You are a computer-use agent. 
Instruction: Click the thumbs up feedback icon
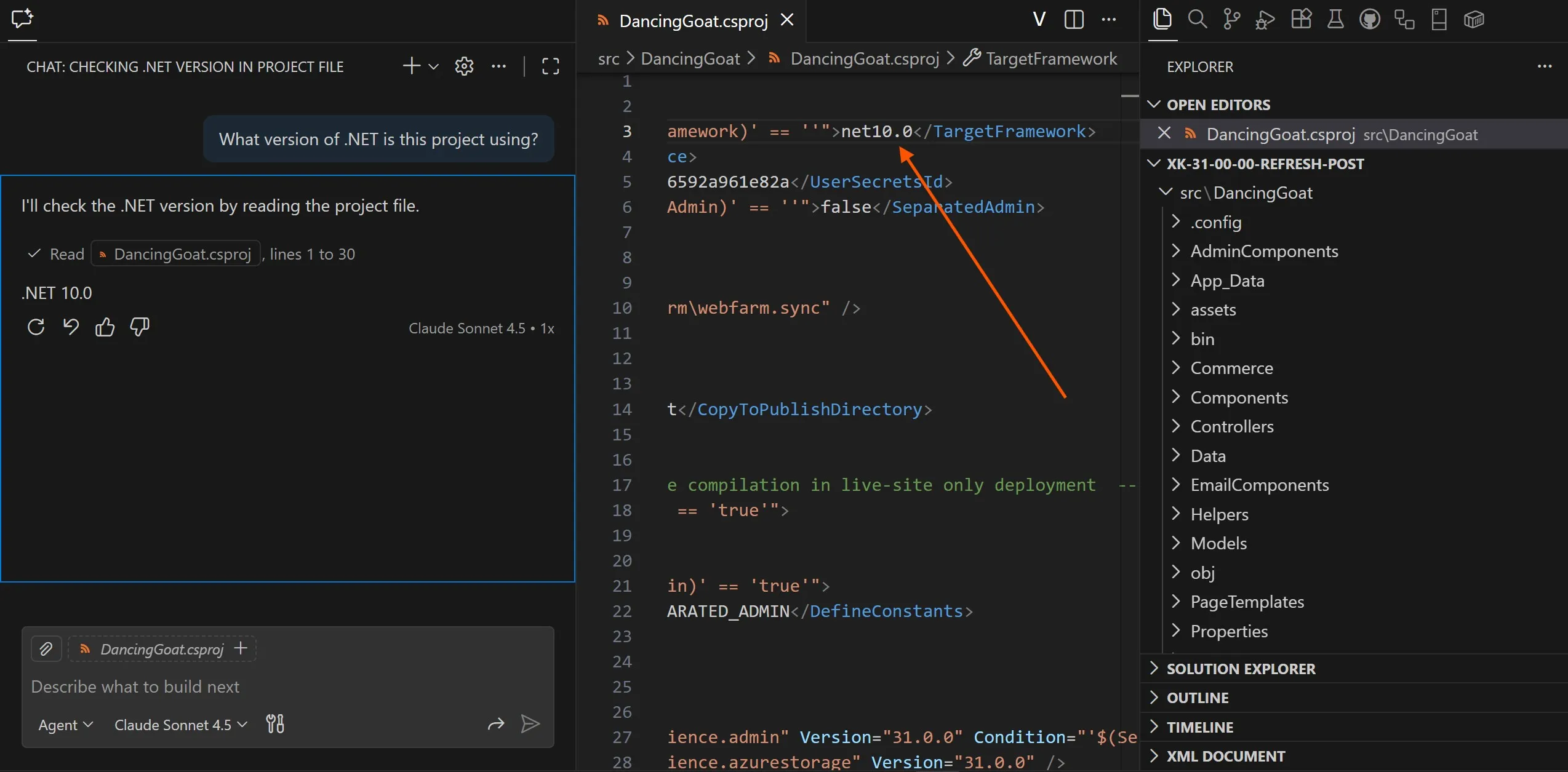point(105,327)
